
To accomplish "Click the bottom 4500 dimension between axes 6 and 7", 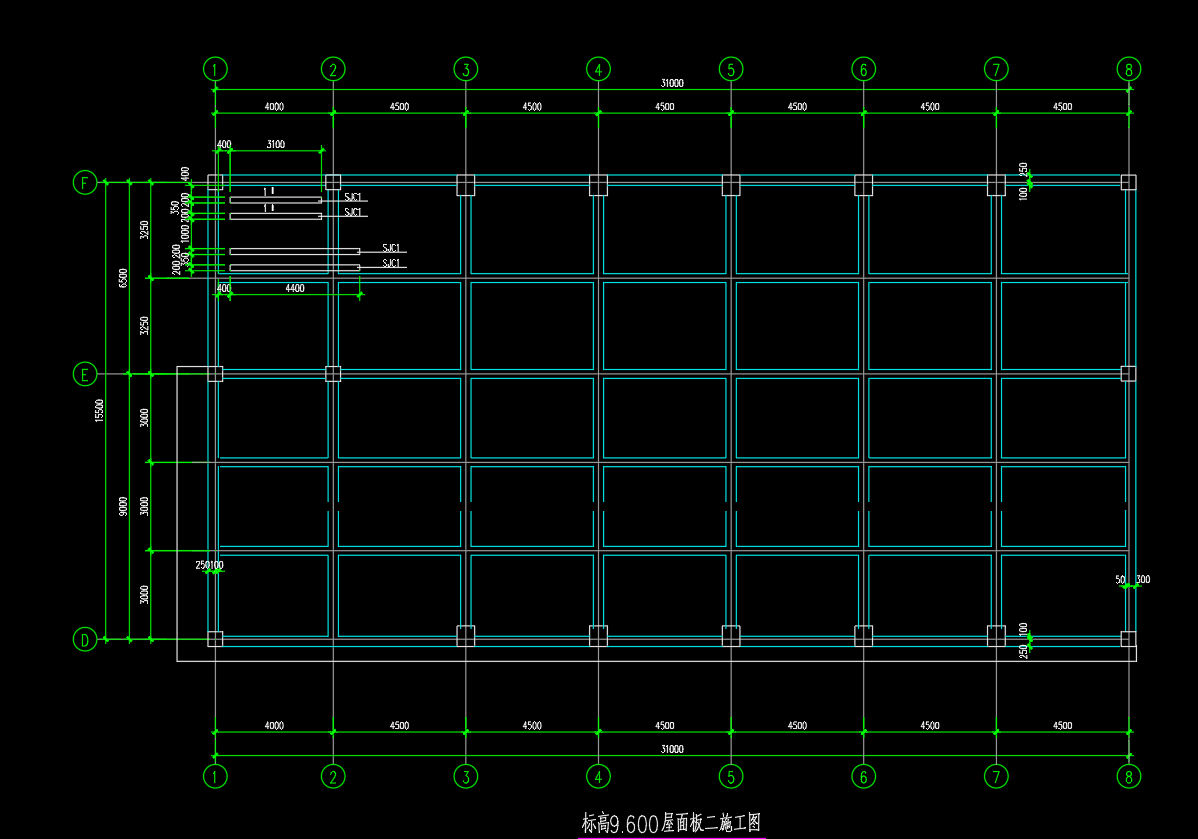I will click(x=930, y=726).
